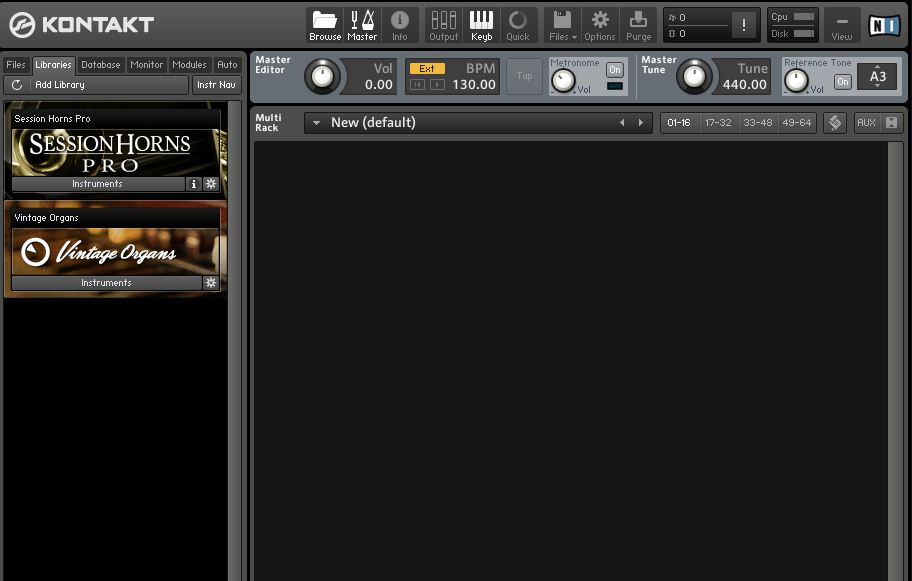Open the reference tone A3 note selector
This screenshot has height=581, width=912.
click(877, 76)
